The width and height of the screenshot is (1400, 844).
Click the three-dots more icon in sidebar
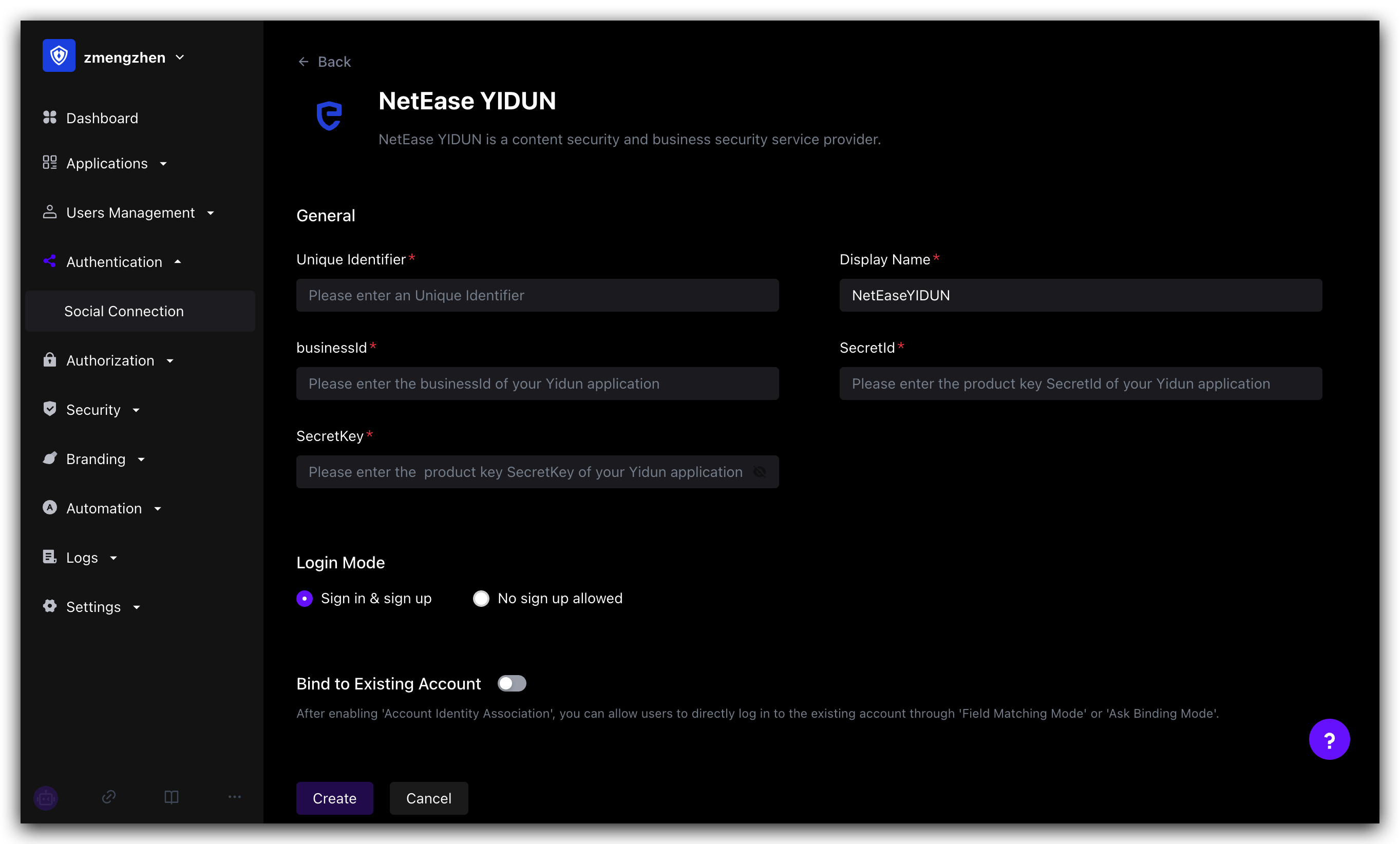tap(234, 797)
